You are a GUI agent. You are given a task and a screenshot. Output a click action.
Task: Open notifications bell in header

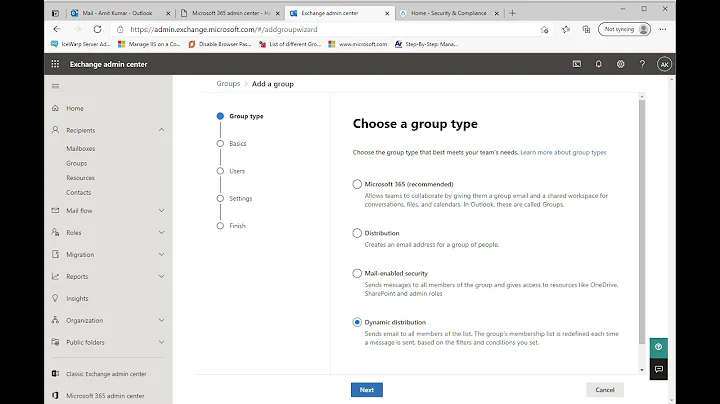(599, 64)
